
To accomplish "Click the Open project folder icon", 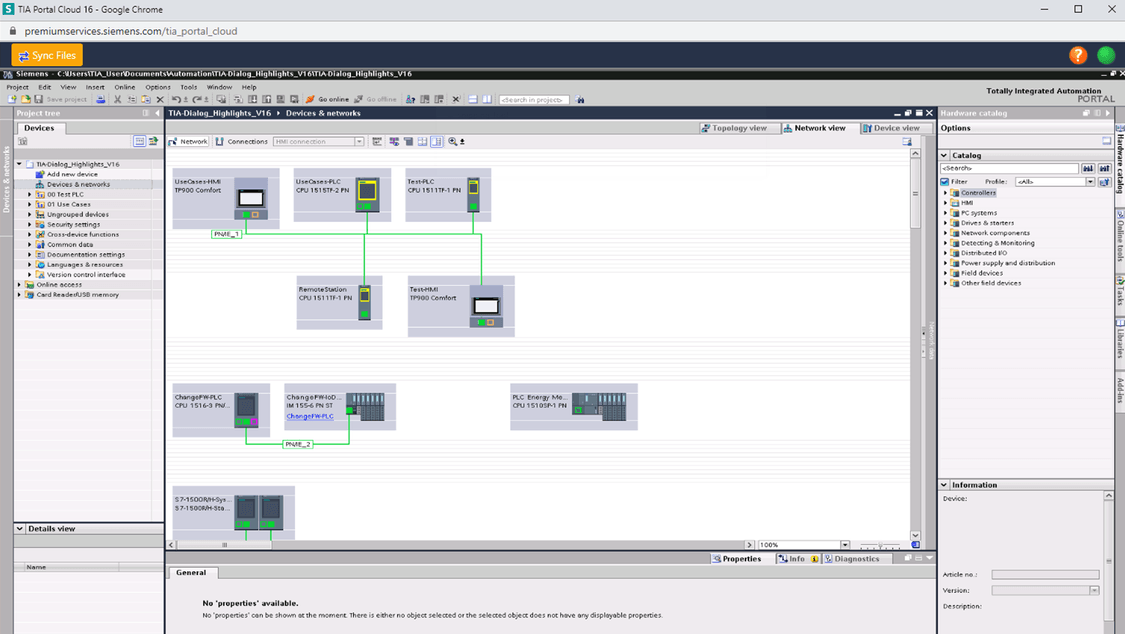I will (x=25, y=100).
